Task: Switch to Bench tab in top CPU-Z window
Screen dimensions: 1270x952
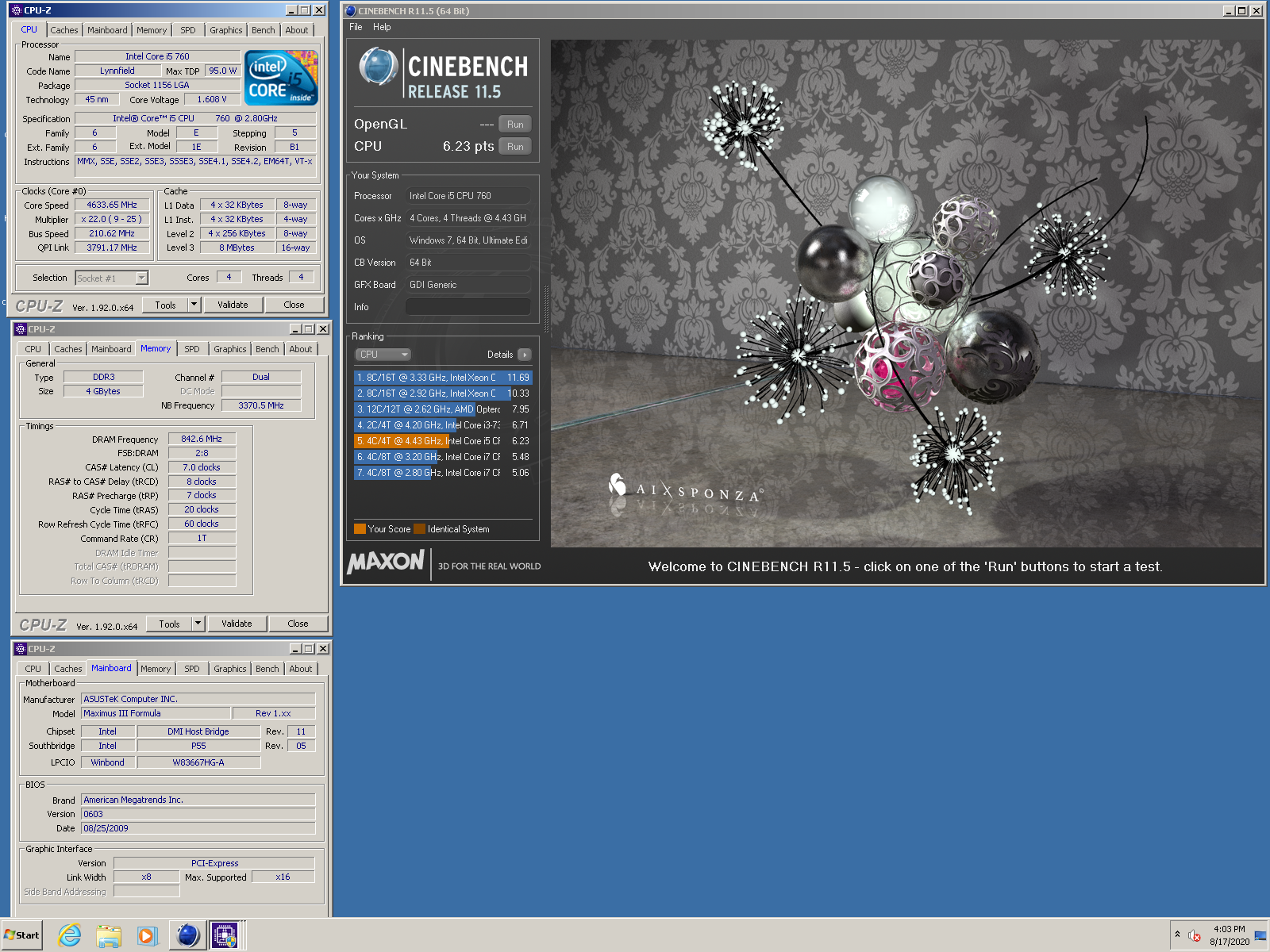Action: coord(264,30)
